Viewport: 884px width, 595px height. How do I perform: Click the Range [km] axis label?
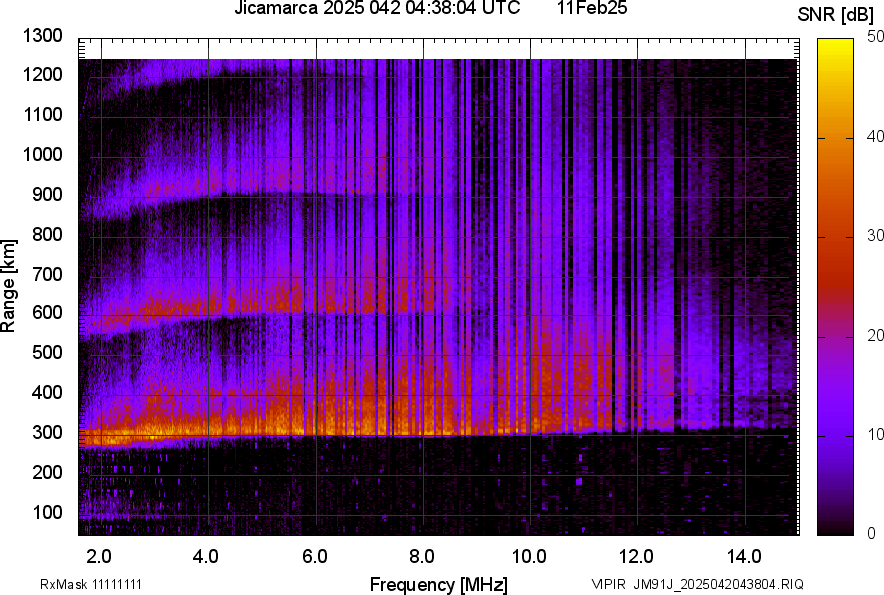click(x=9, y=286)
